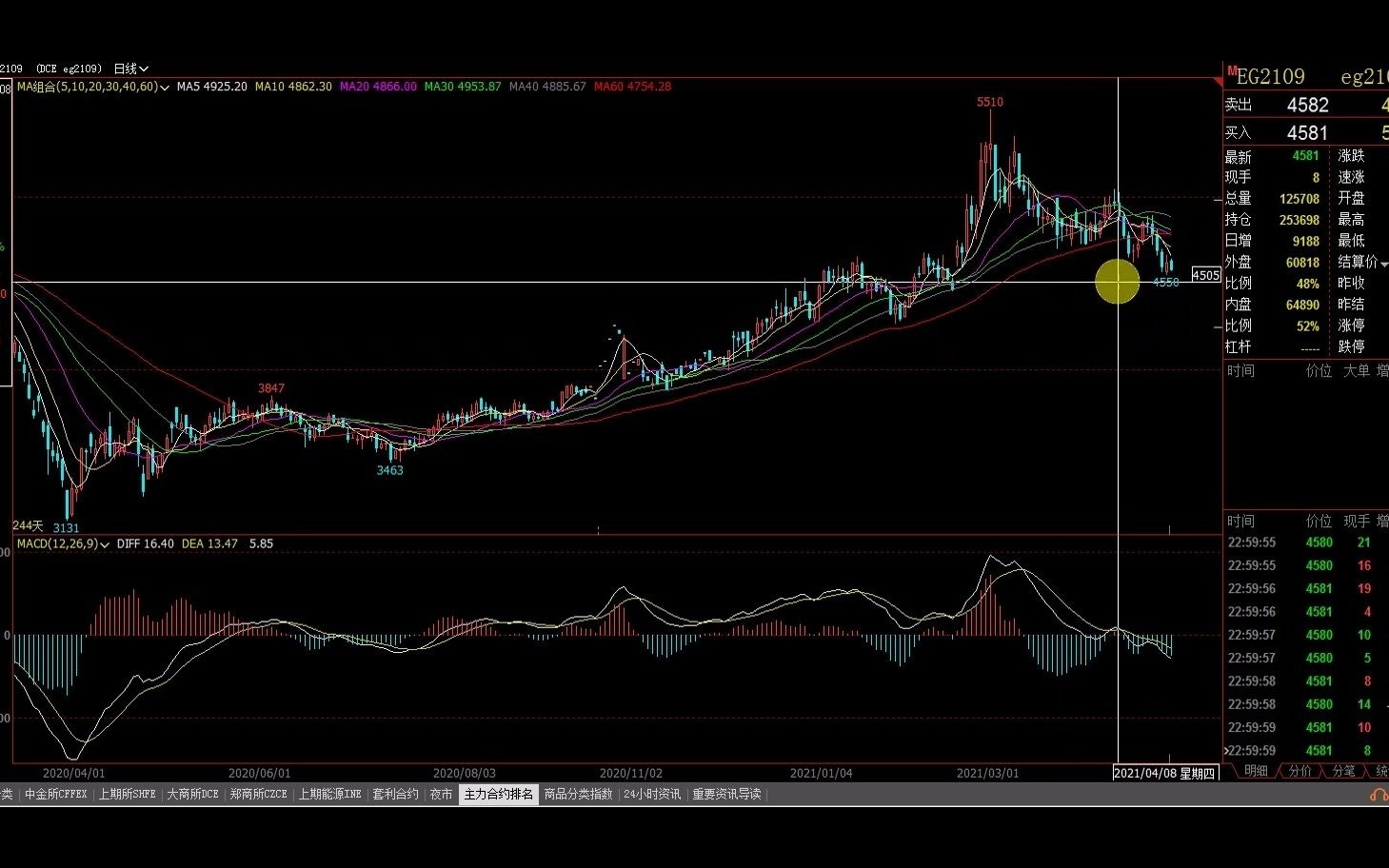The image size is (1389, 868).
Task: Click the MA10 4862.30 label
Action: click(293, 87)
